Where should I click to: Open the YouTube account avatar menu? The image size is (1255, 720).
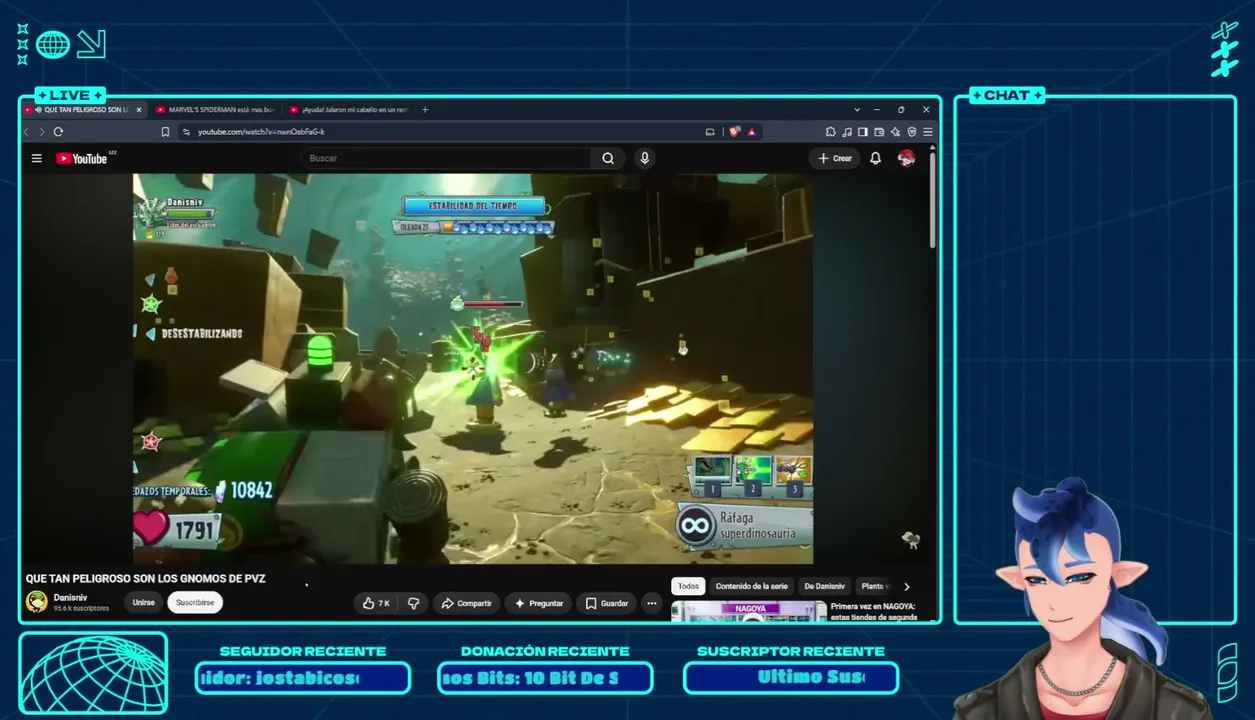906,158
